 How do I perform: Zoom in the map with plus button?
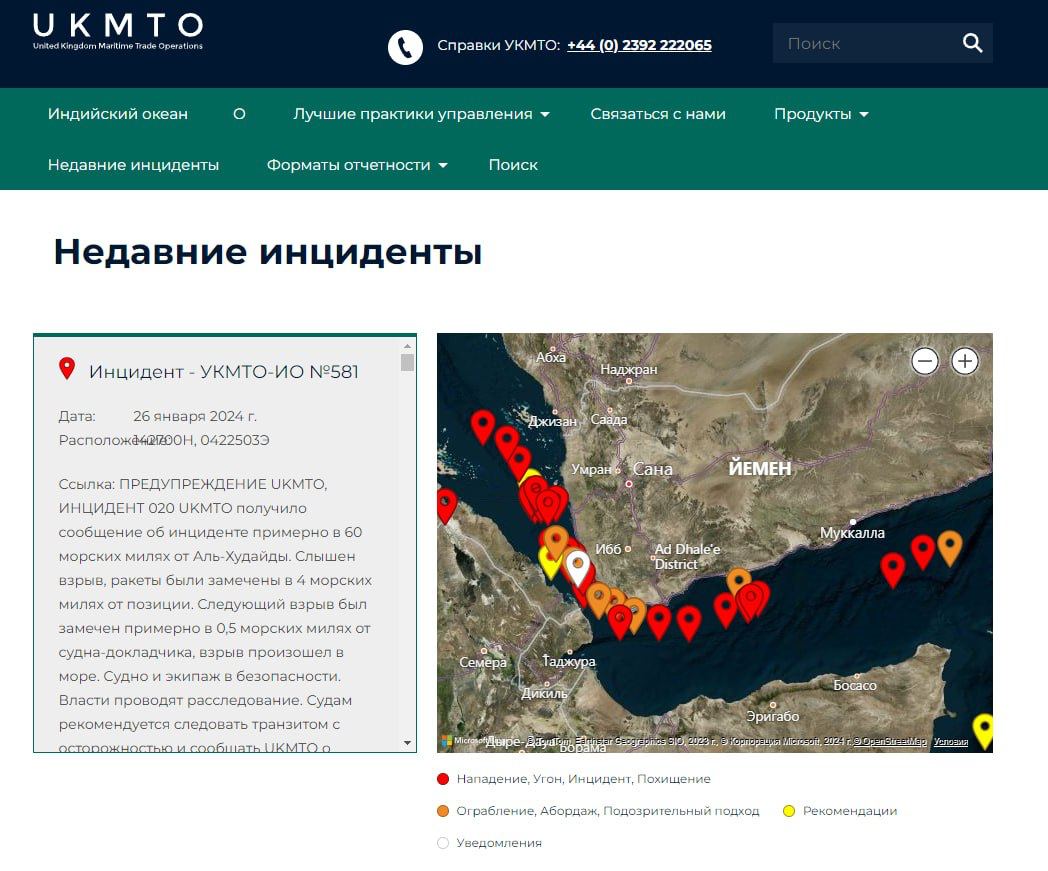(x=964, y=361)
